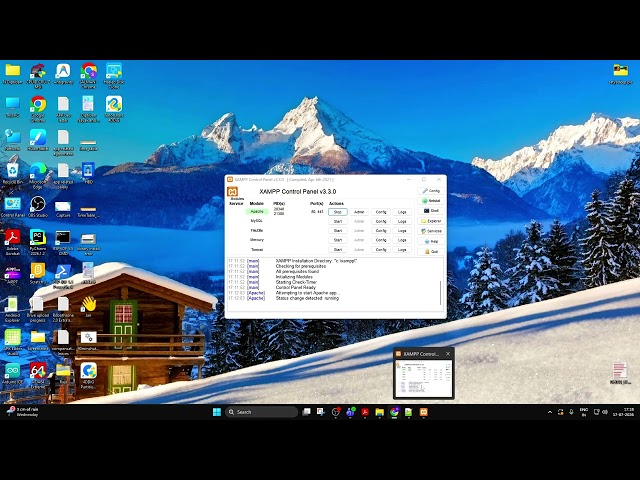Screen dimensions: 640x480
Task: Open Tomcat Config menu
Action: tap(381, 249)
